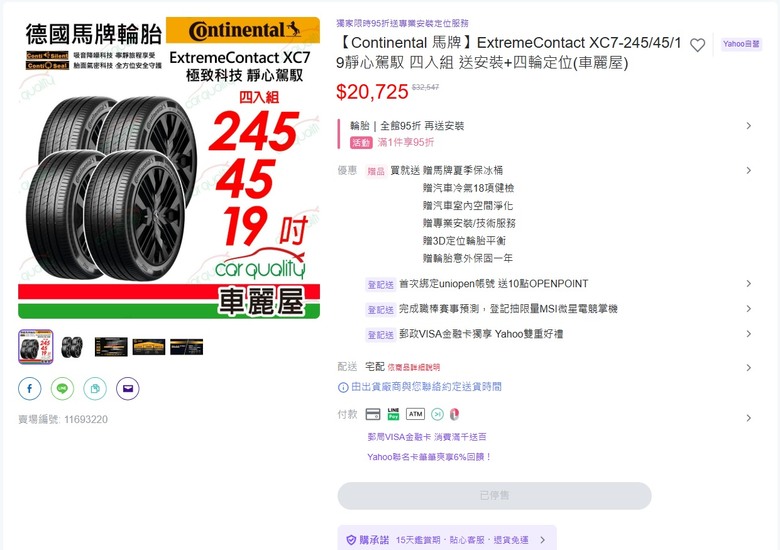The width and height of the screenshot is (780, 550).
Task: Select the second tire thumbnail image
Action: tap(72, 347)
